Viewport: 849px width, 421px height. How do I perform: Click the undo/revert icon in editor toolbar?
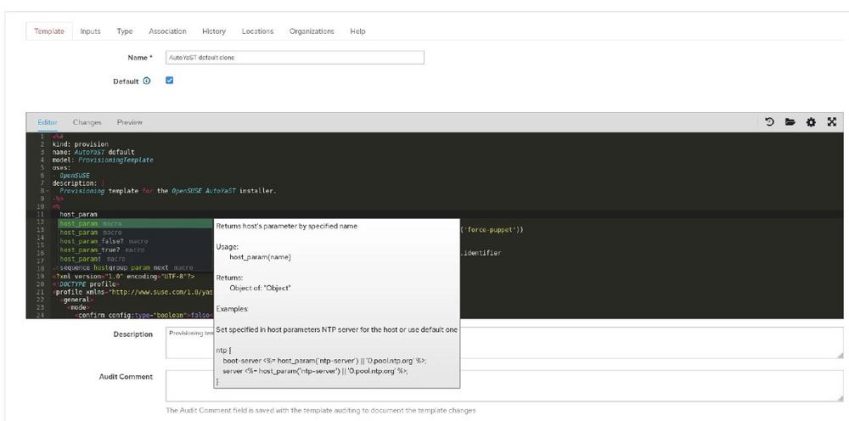tap(769, 122)
